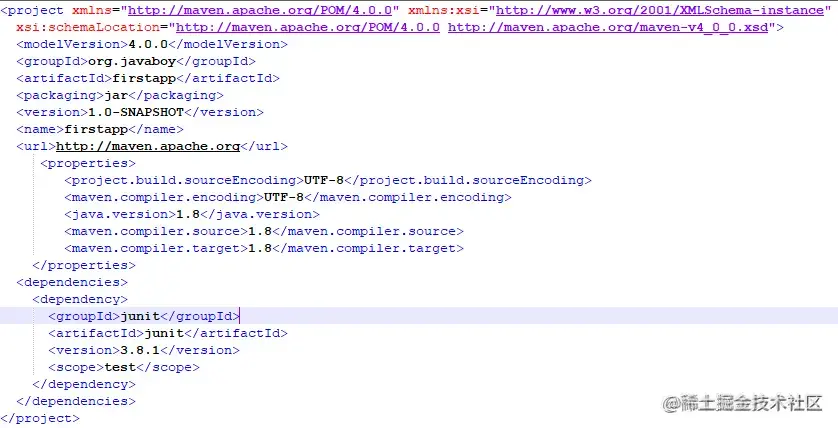Click the java.version value 1.8
Image resolution: width=838 pixels, height=428 pixels.
point(188,215)
